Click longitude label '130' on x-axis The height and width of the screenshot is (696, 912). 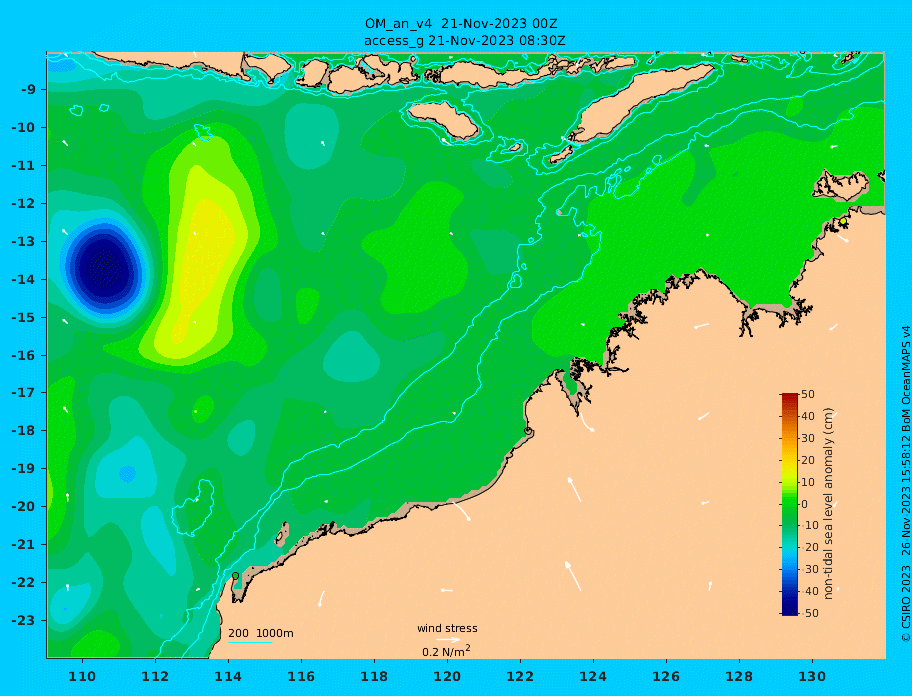[x=812, y=676]
